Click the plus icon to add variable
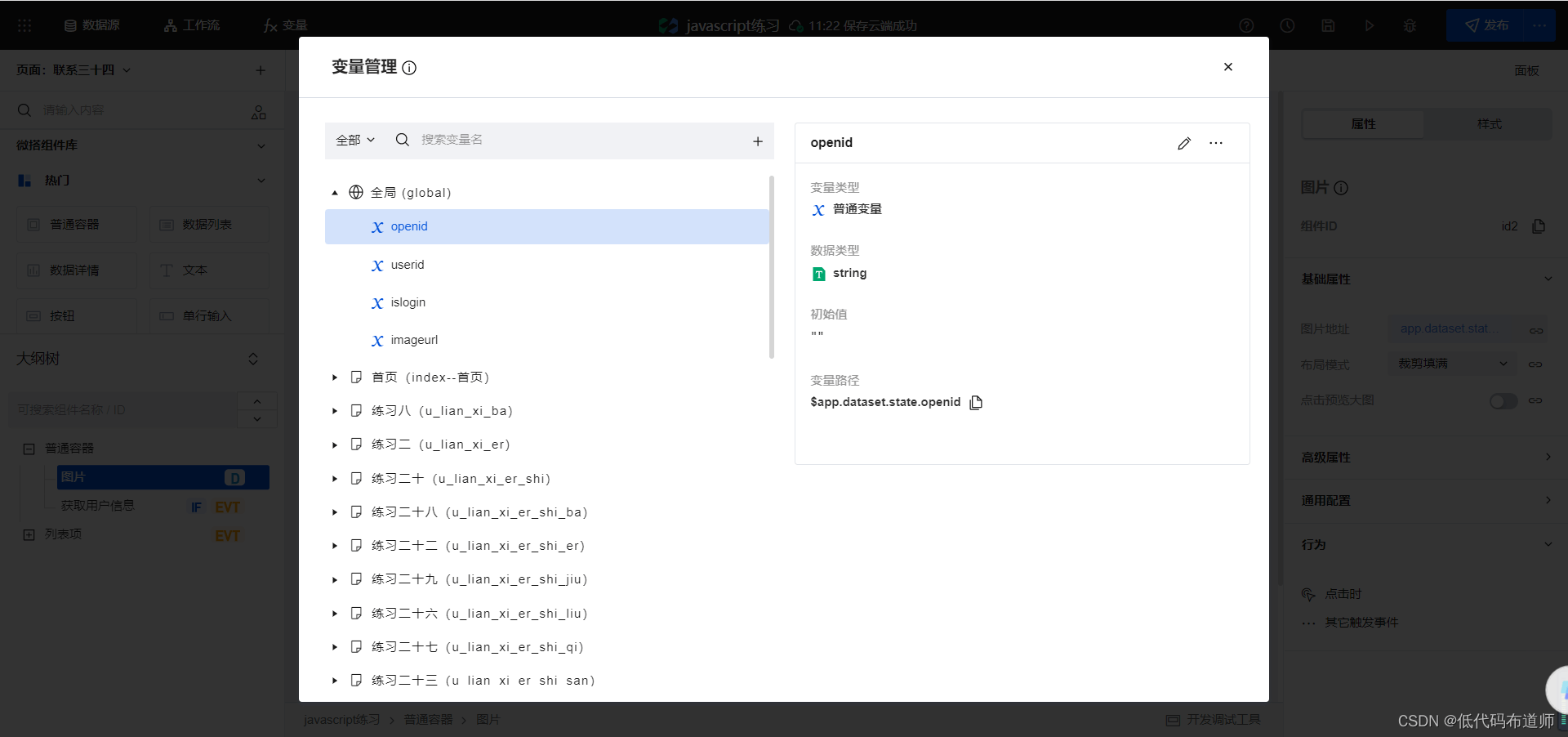The width and height of the screenshot is (1568, 737). [757, 141]
